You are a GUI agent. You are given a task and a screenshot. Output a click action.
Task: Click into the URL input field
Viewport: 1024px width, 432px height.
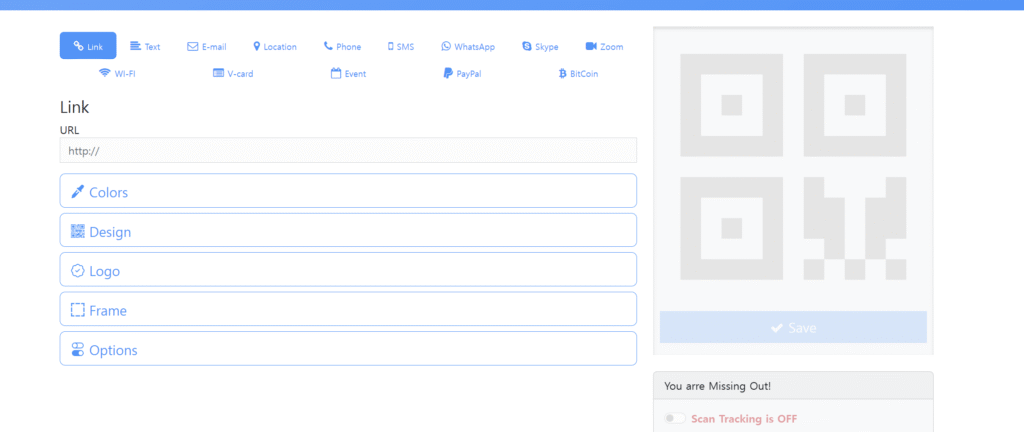click(x=348, y=150)
